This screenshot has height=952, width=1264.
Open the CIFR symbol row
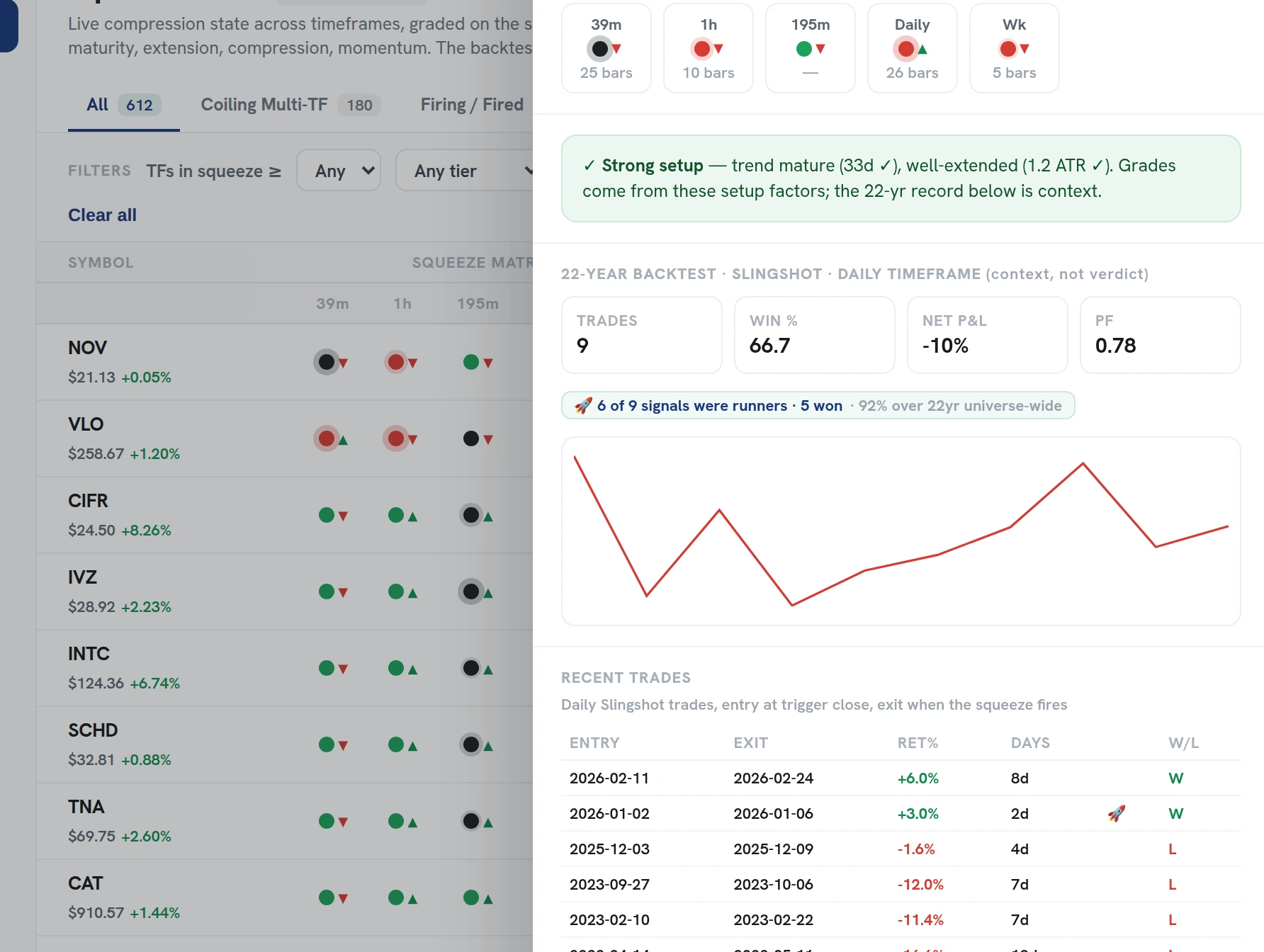tap(285, 515)
